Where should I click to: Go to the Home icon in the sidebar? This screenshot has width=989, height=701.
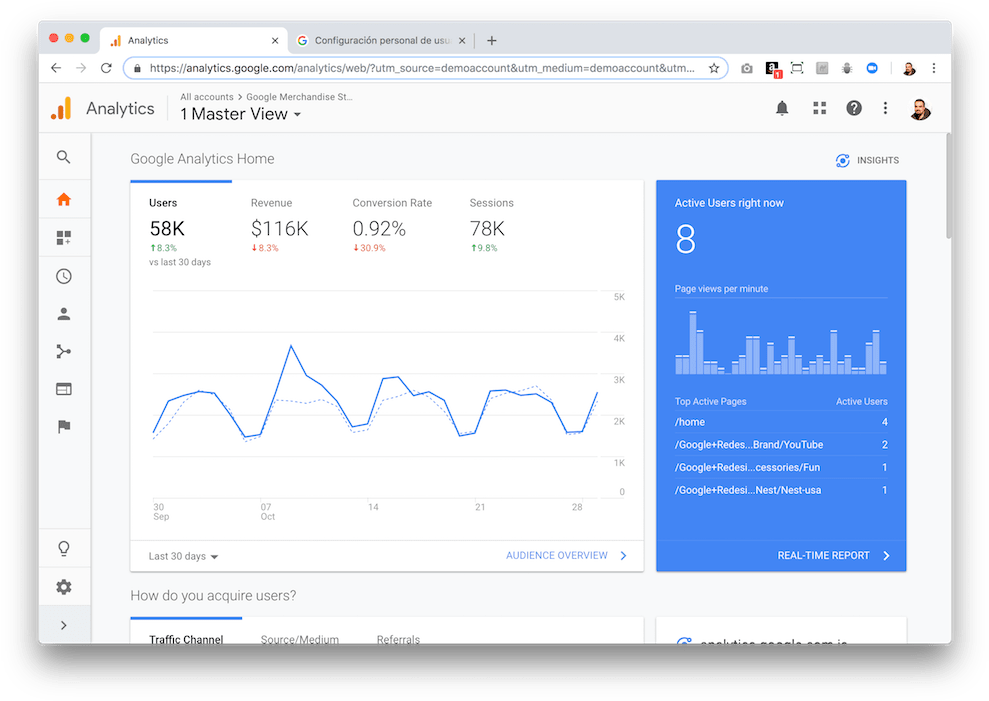point(64,199)
